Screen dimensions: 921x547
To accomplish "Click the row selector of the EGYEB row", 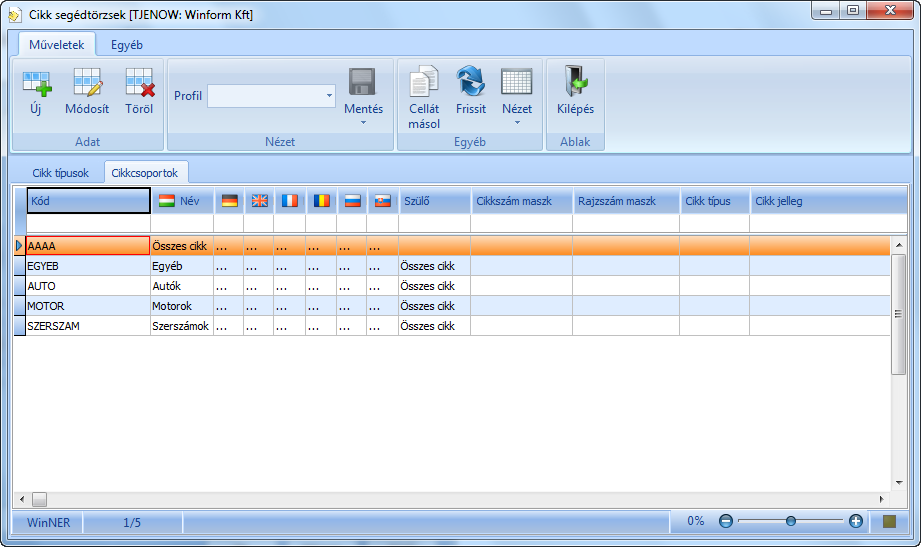I will (20, 266).
